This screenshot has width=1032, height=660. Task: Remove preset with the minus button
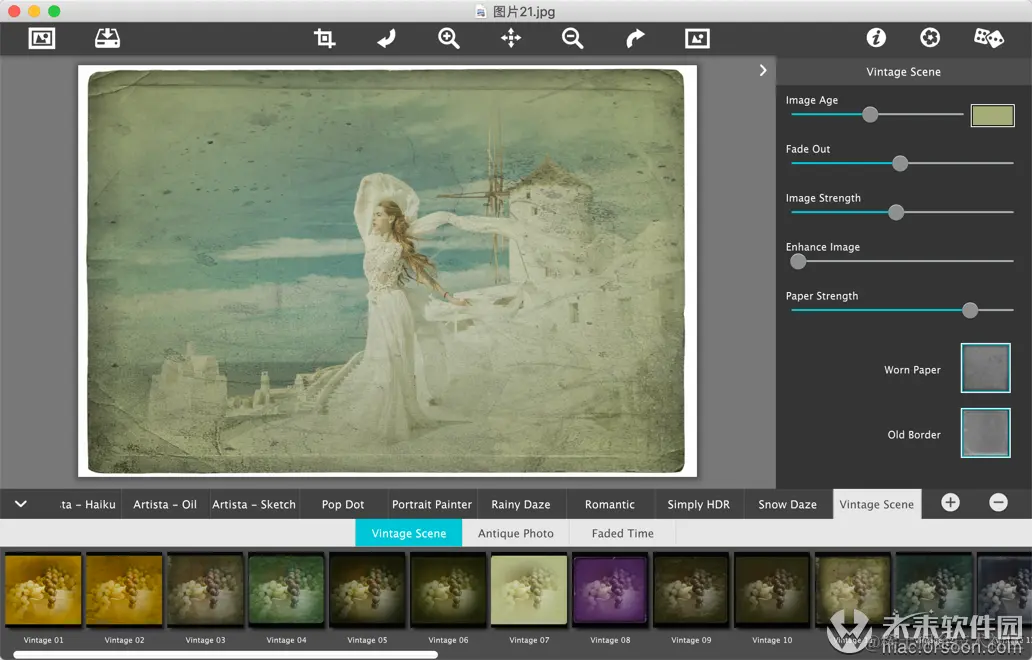(998, 503)
